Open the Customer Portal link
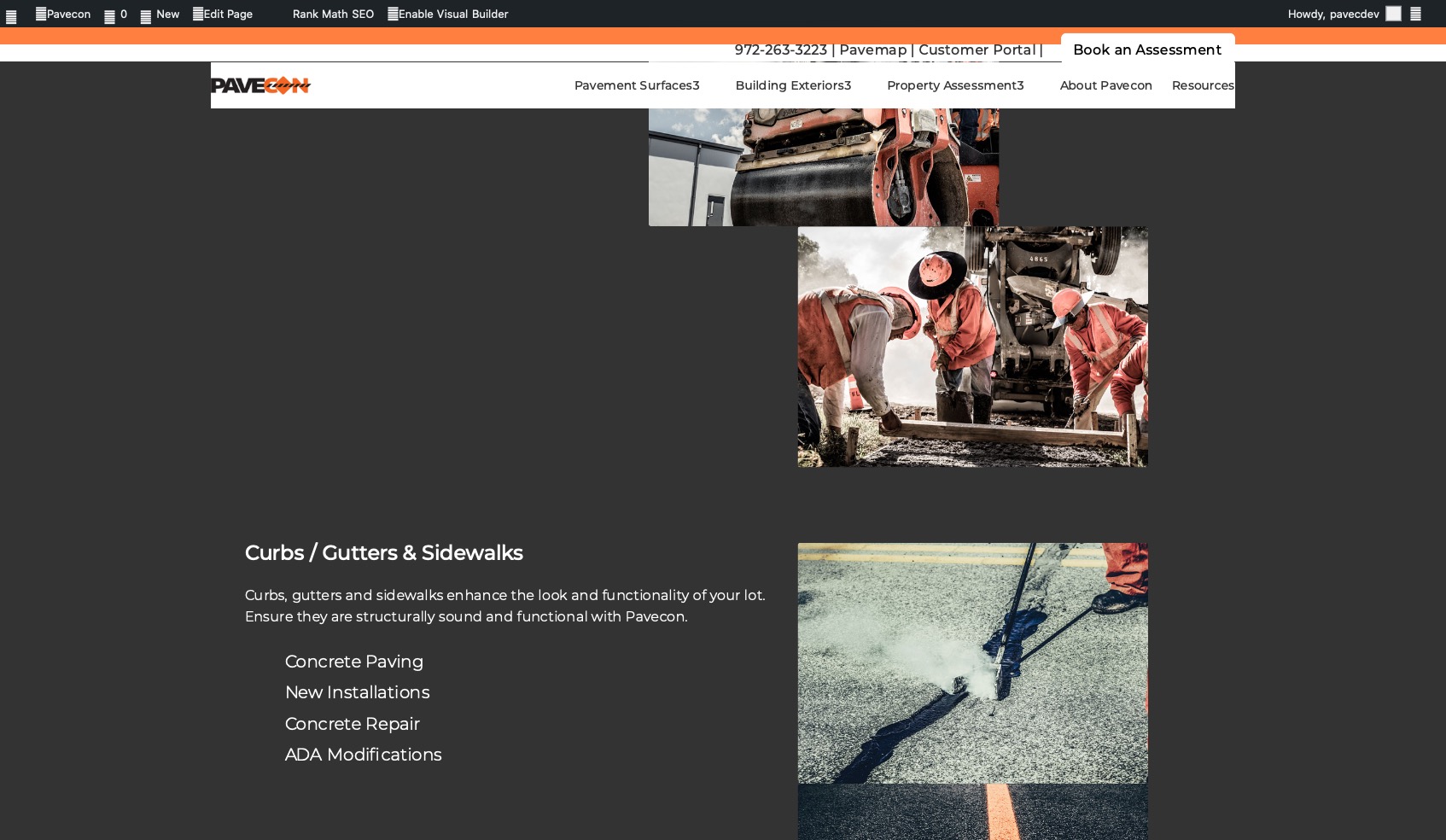Viewport: 1446px width, 840px height. pos(977,50)
